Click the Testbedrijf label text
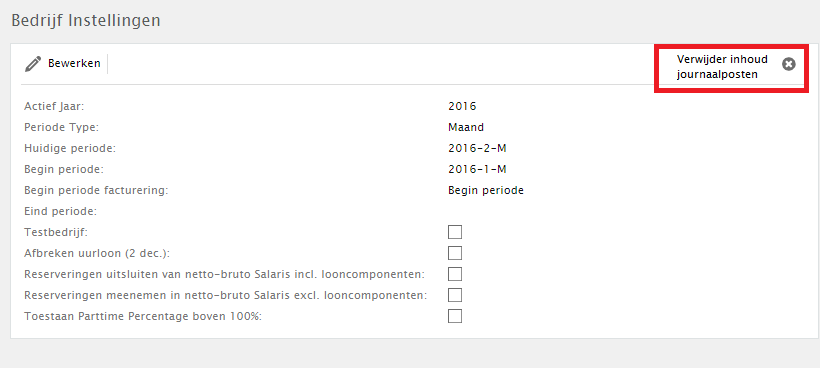 pos(56,232)
